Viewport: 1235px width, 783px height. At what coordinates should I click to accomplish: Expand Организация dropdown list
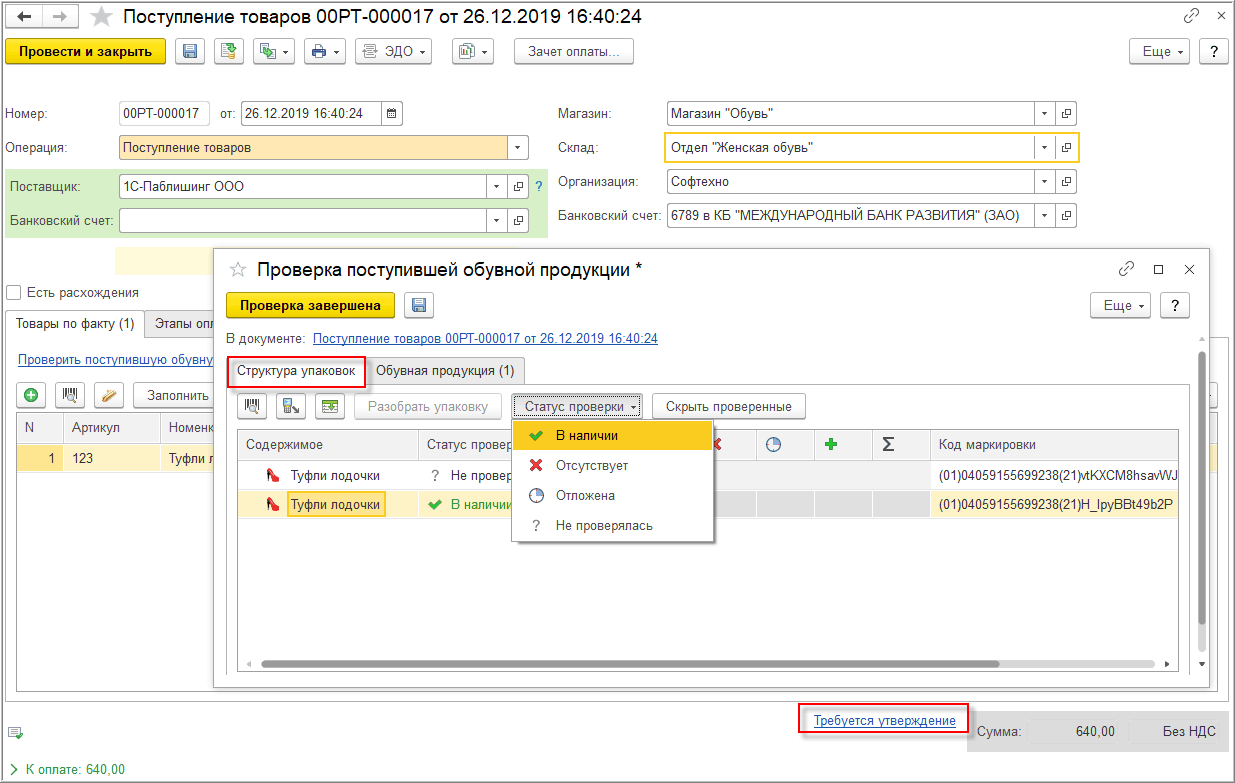click(x=1044, y=181)
